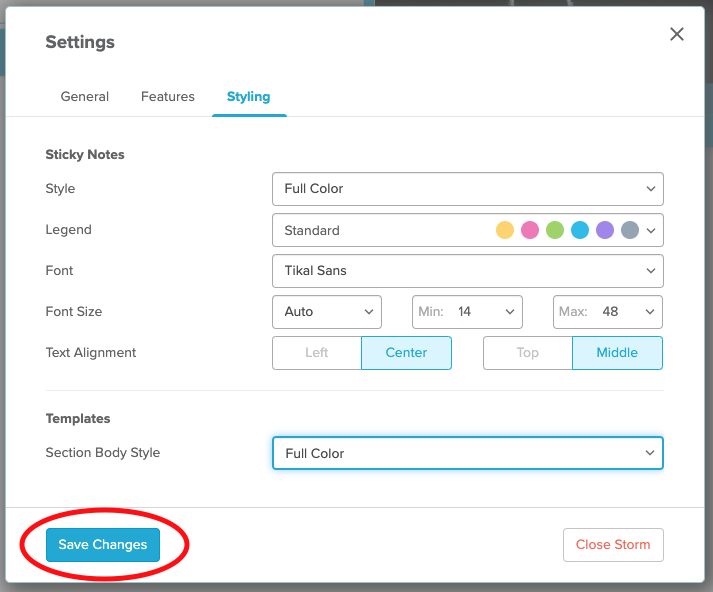The image size is (713, 592).
Task: Click the green legend color dot
Action: click(555, 230)
